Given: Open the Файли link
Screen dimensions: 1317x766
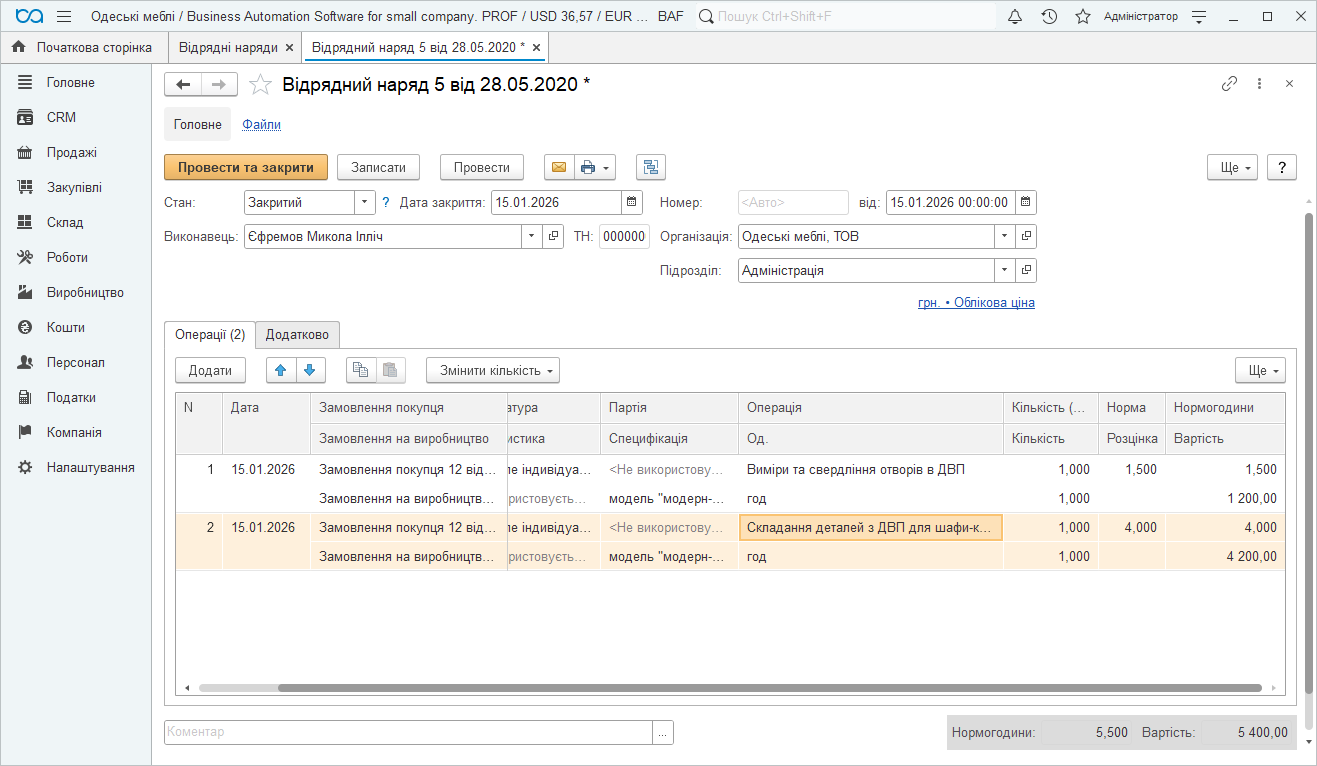Looking at the screenshot, I should [261, 125].
